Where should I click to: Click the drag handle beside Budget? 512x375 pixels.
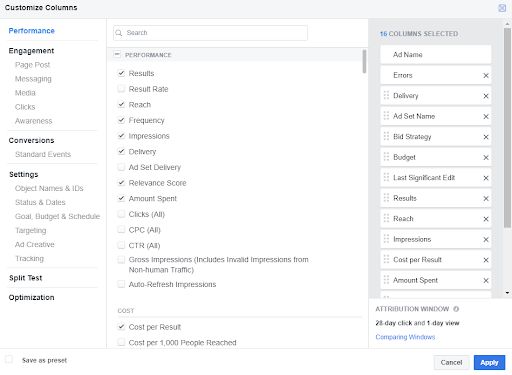tap(386, 157)
